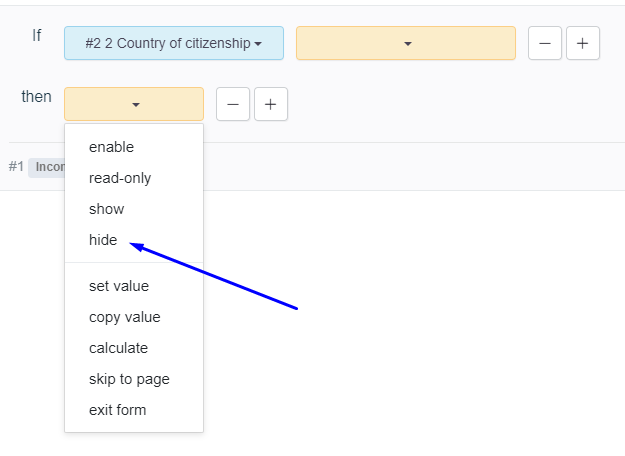Expand the empty condition dropdown in If row
Screen dimensions: 625x456
(406, 44)
